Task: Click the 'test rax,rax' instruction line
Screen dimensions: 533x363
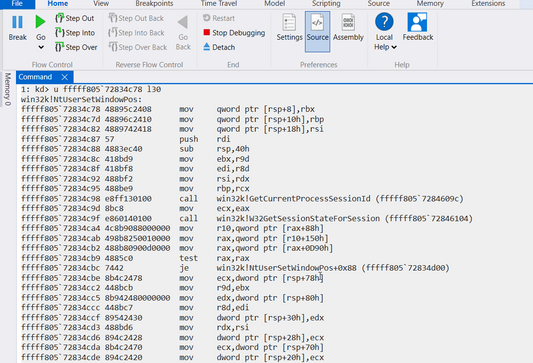Action: point(135,258)
